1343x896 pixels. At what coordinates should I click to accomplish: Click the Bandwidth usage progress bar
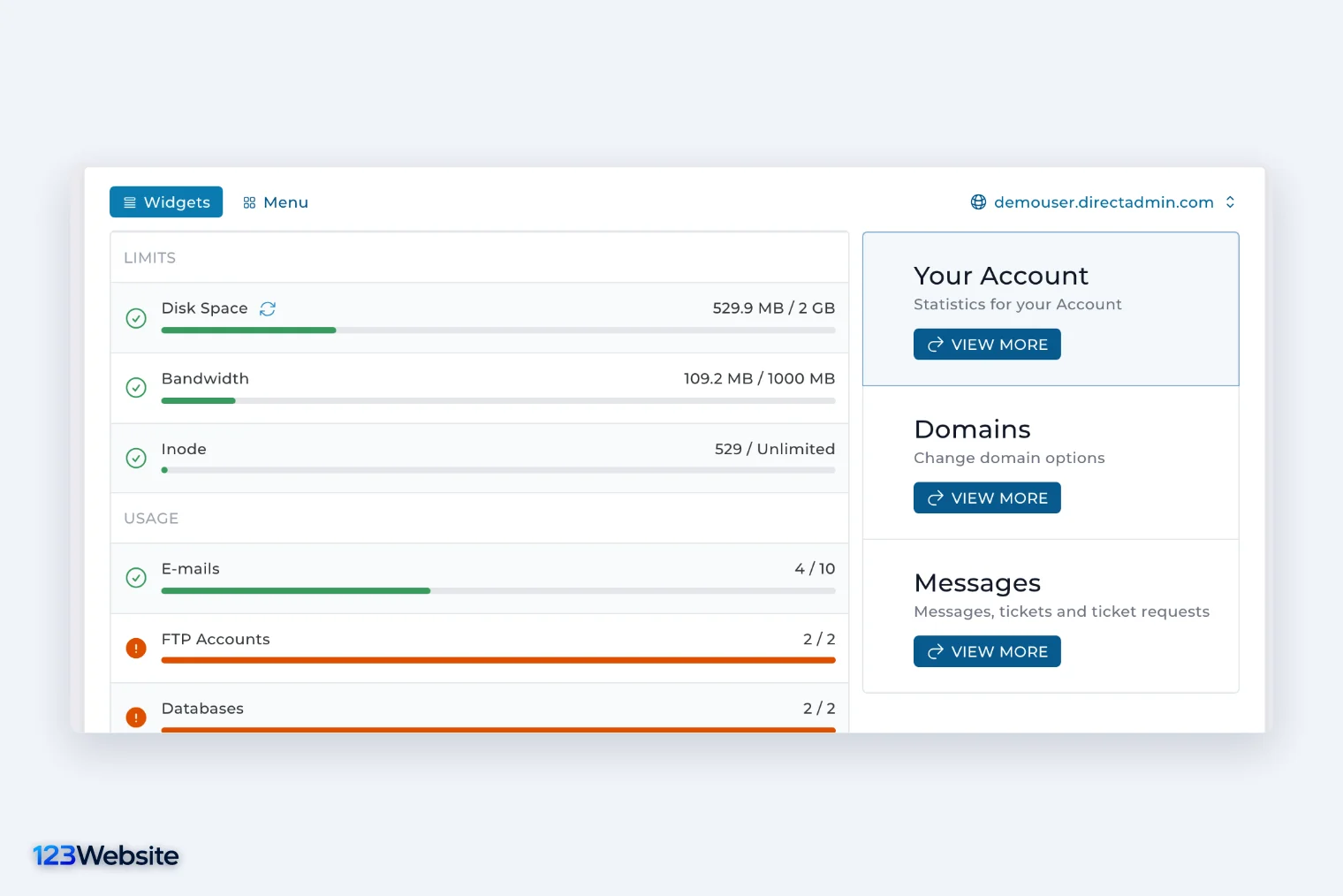(498, 401)
